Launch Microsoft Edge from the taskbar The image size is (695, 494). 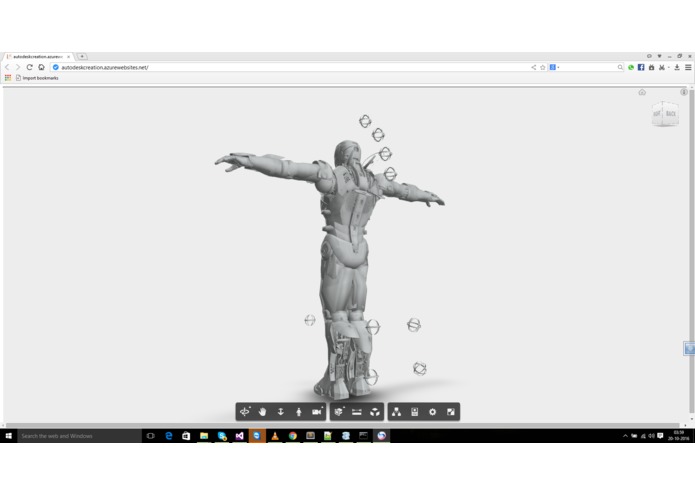coord(168,436)
